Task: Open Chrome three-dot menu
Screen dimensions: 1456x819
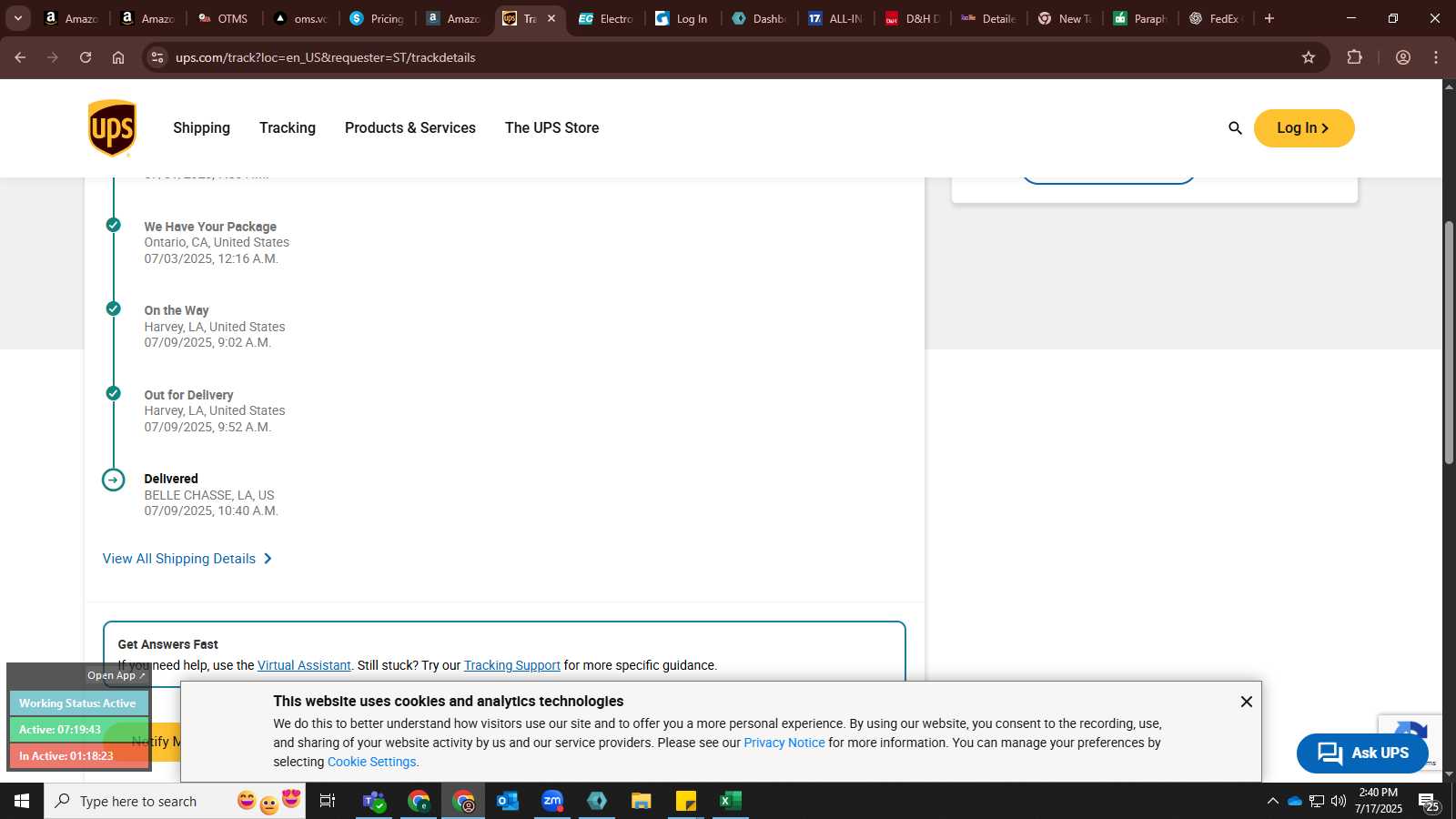Action: tap(1436, 57)
